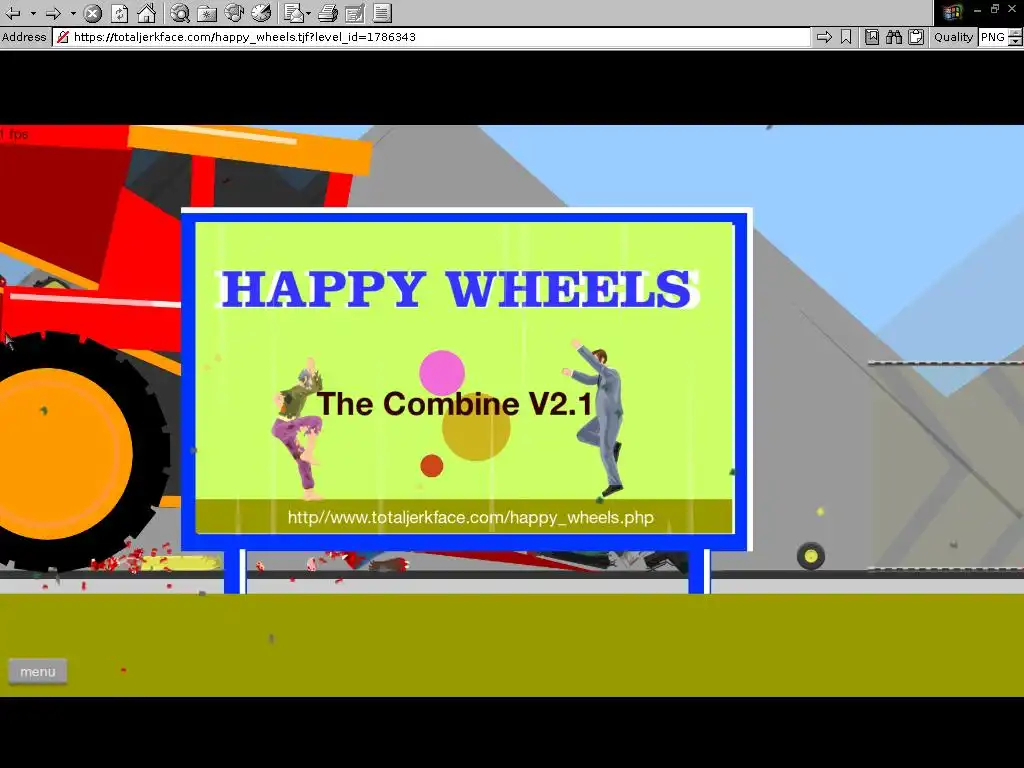Screen dimensions: 1024x768
Task: Refresh the page with the Reload icon
Action: [x=120, y=13]
